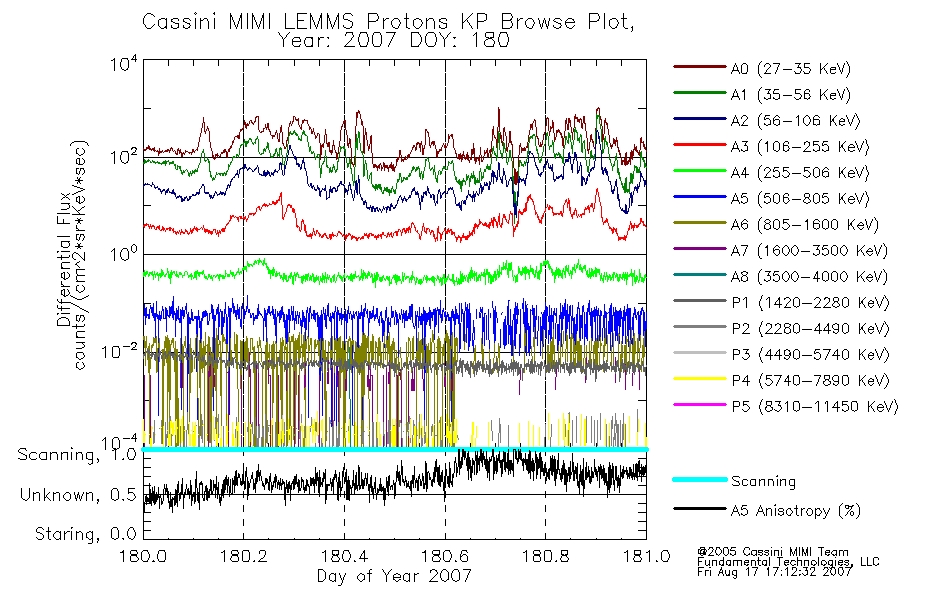
Task: Click the x-axis tick label 180.8
Action: tap(546, 556)
